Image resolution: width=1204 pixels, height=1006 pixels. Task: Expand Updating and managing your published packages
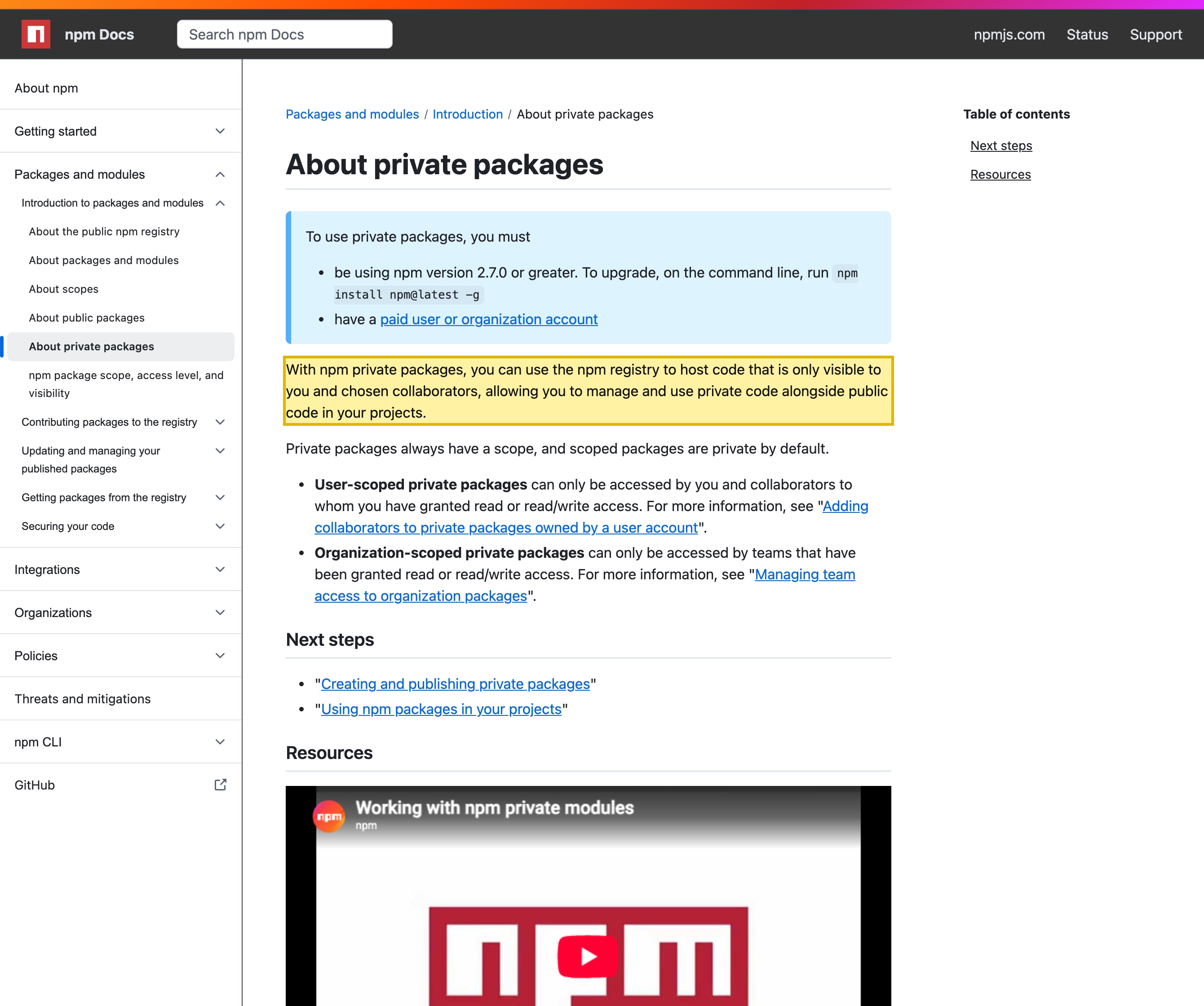220,450
